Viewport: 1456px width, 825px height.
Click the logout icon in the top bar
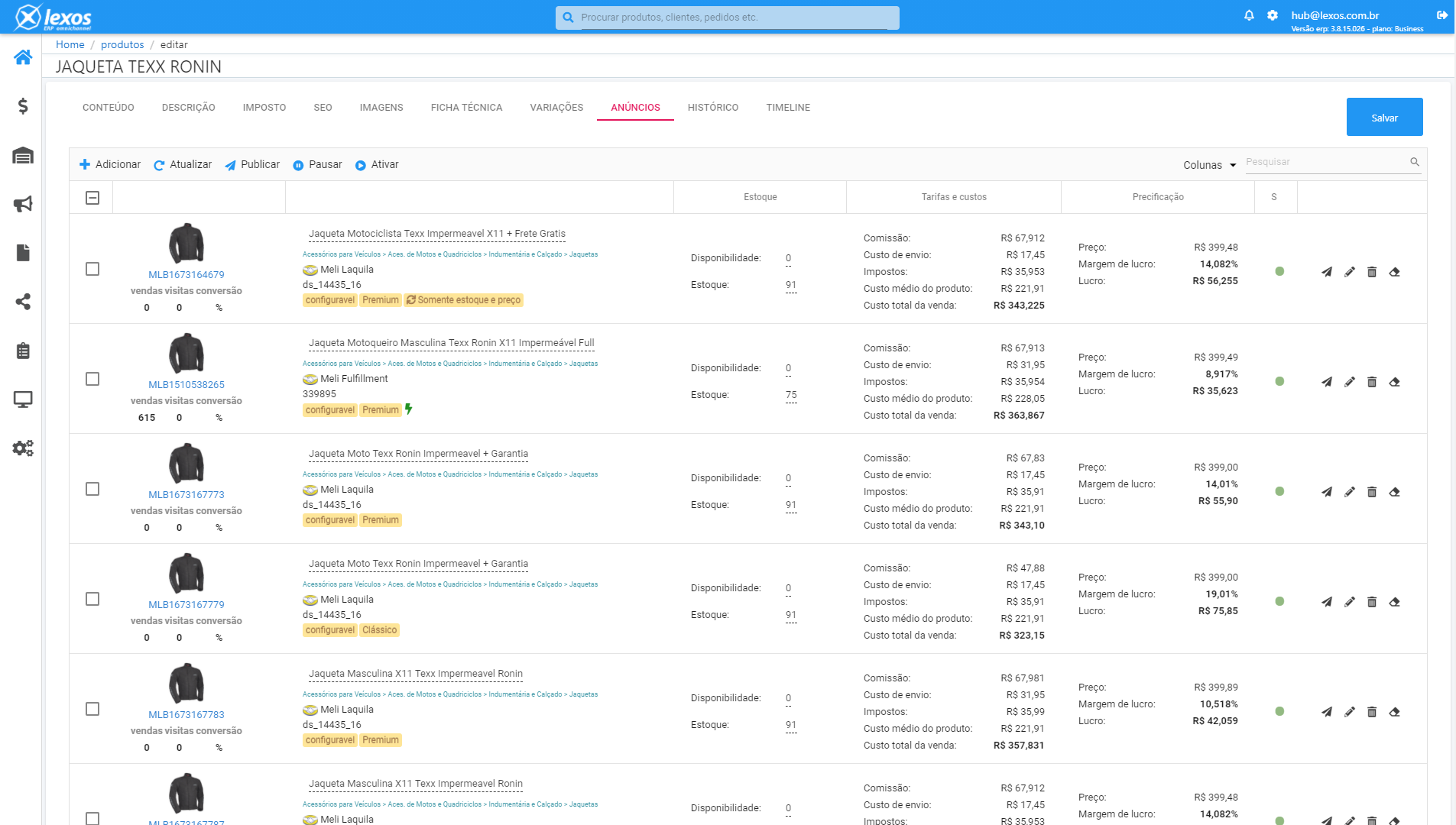point(1442,15)
